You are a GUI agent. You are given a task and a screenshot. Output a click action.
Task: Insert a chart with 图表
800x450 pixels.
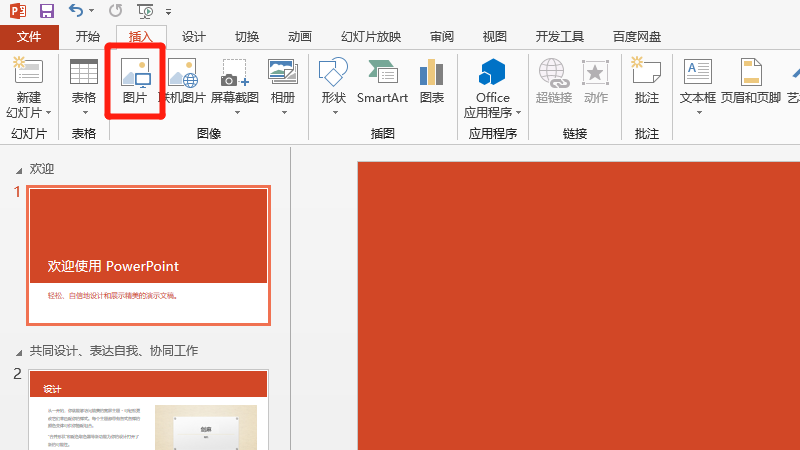[432, 81]
